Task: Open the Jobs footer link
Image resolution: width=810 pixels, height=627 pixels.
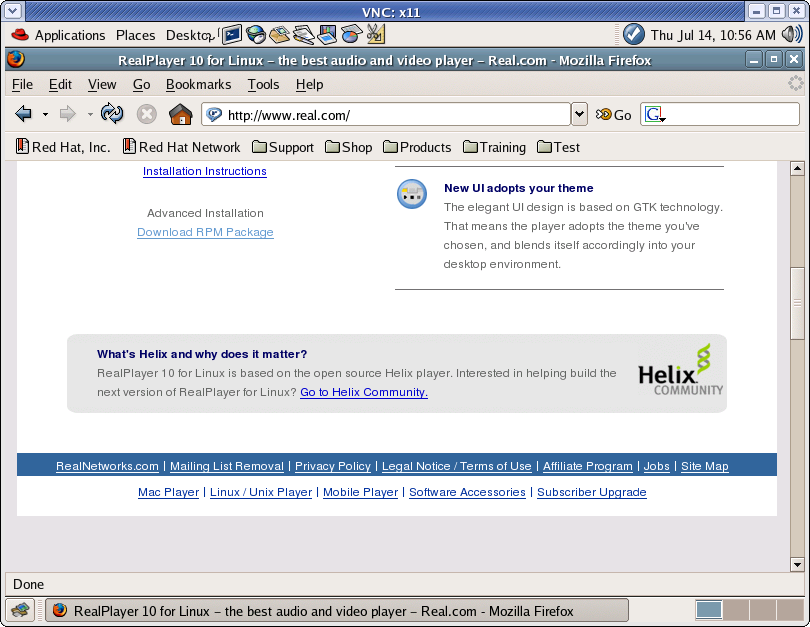Action: [x=657, y=466]
